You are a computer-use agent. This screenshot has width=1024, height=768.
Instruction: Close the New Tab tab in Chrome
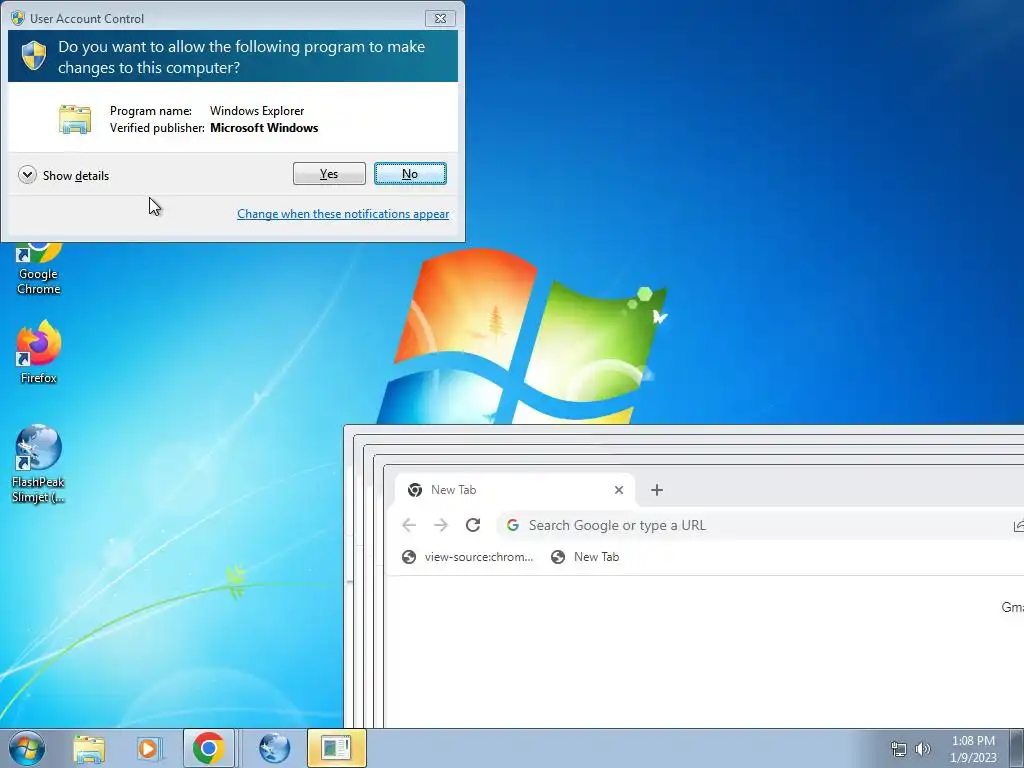pyautogui.click(x=619, y=490)
